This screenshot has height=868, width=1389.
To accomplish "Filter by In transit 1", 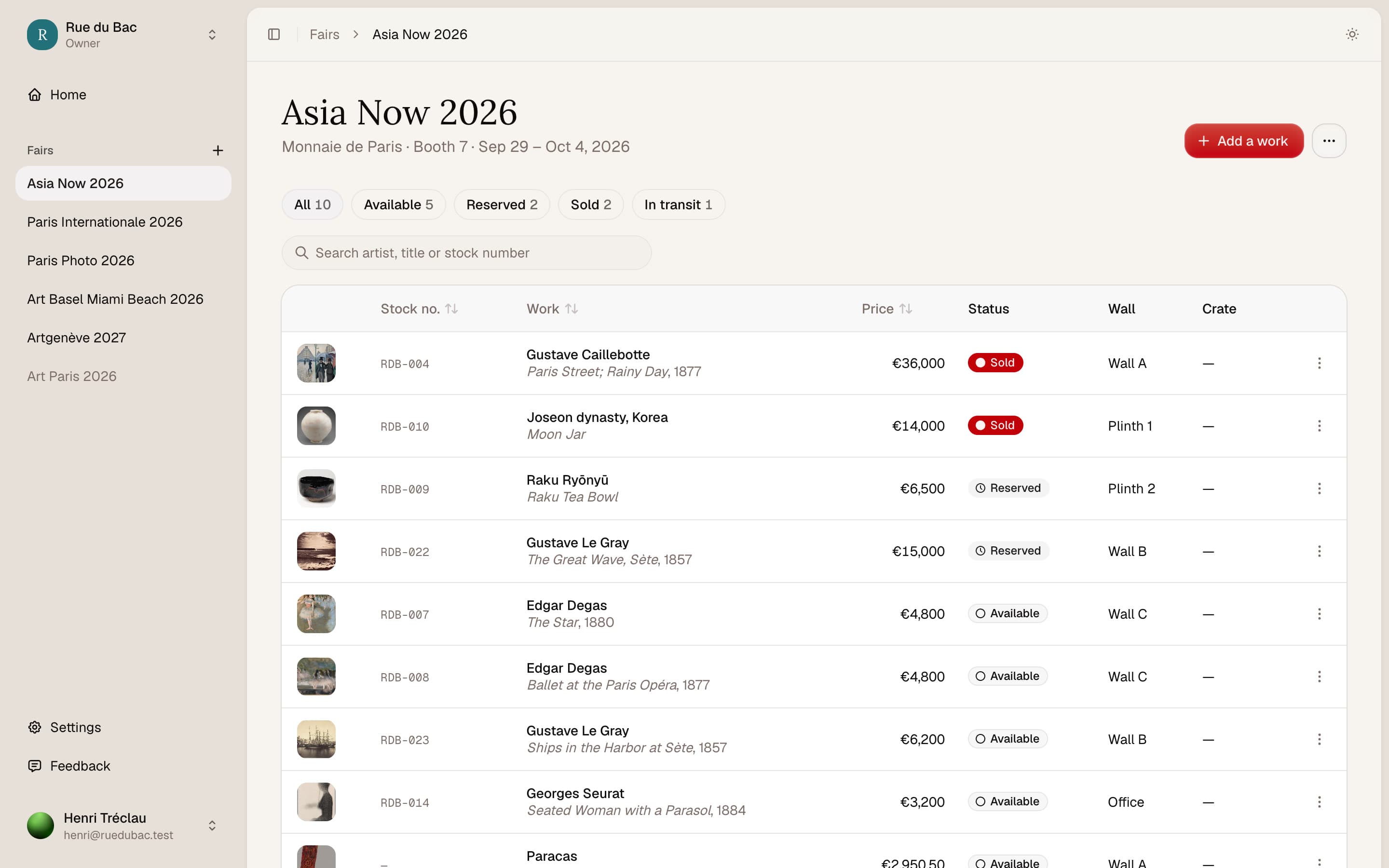I will click(679, 204).
